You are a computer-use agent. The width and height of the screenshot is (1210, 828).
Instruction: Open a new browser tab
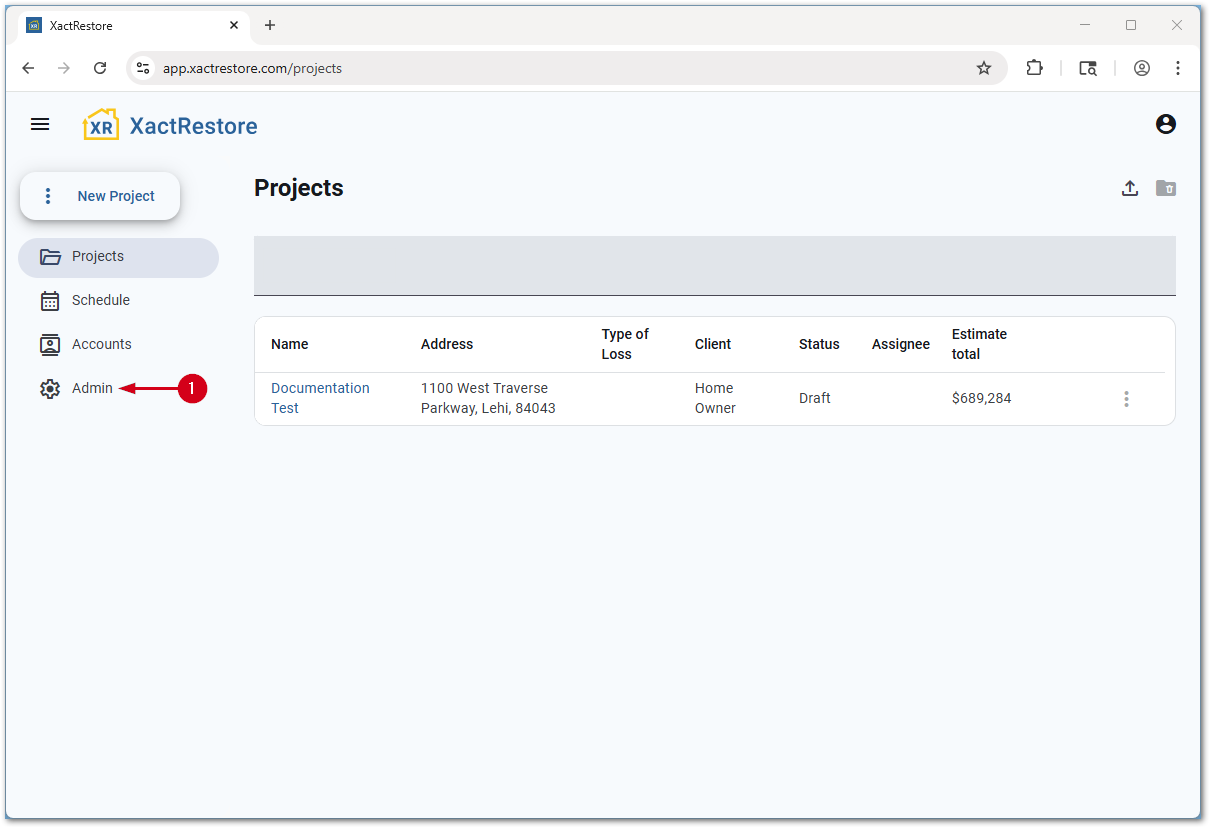tap(270, 25)
